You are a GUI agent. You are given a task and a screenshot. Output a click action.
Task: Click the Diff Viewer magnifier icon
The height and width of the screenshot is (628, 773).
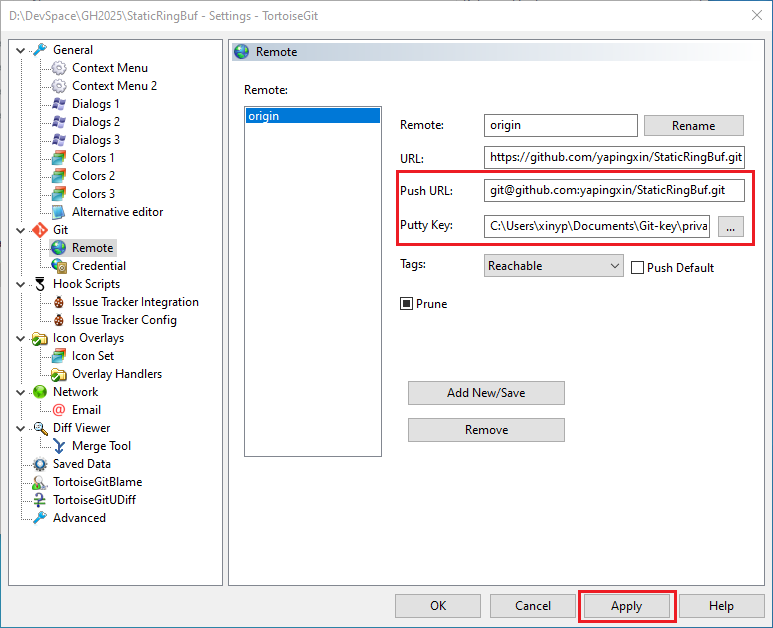point(40,428)
